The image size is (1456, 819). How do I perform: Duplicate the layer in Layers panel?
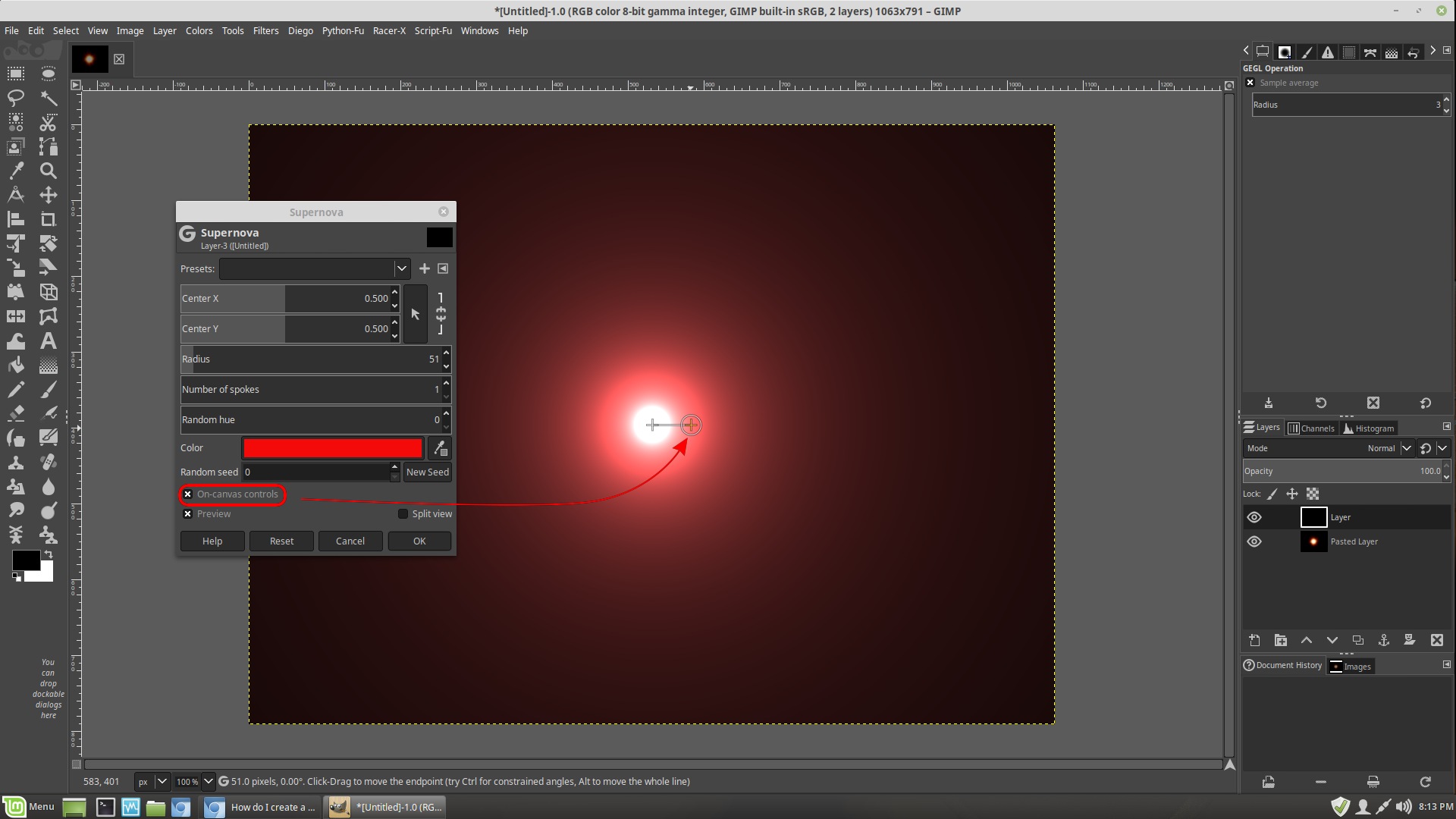click(x=1357, y=640)
